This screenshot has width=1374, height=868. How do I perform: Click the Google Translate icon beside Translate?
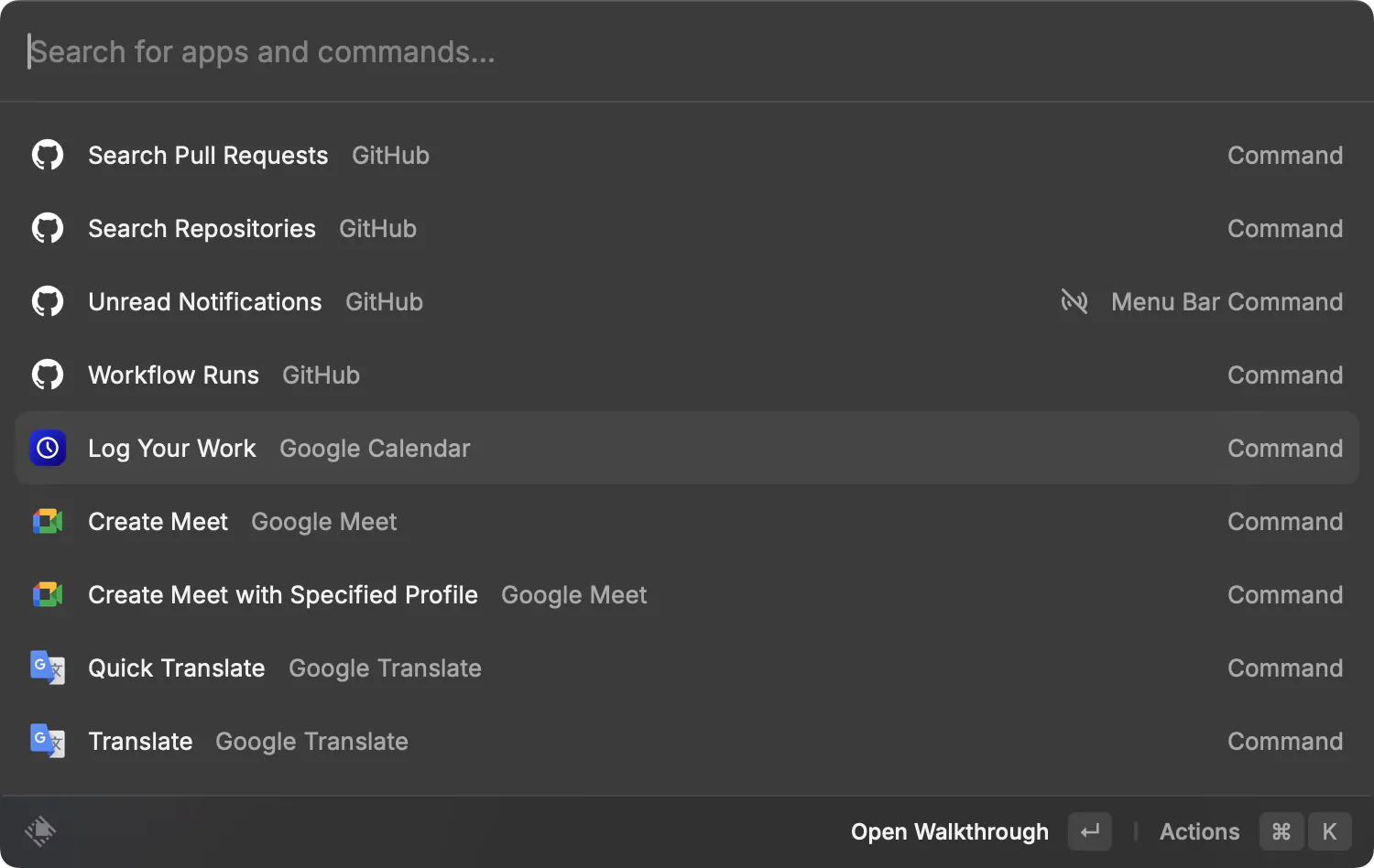point(48,741)
